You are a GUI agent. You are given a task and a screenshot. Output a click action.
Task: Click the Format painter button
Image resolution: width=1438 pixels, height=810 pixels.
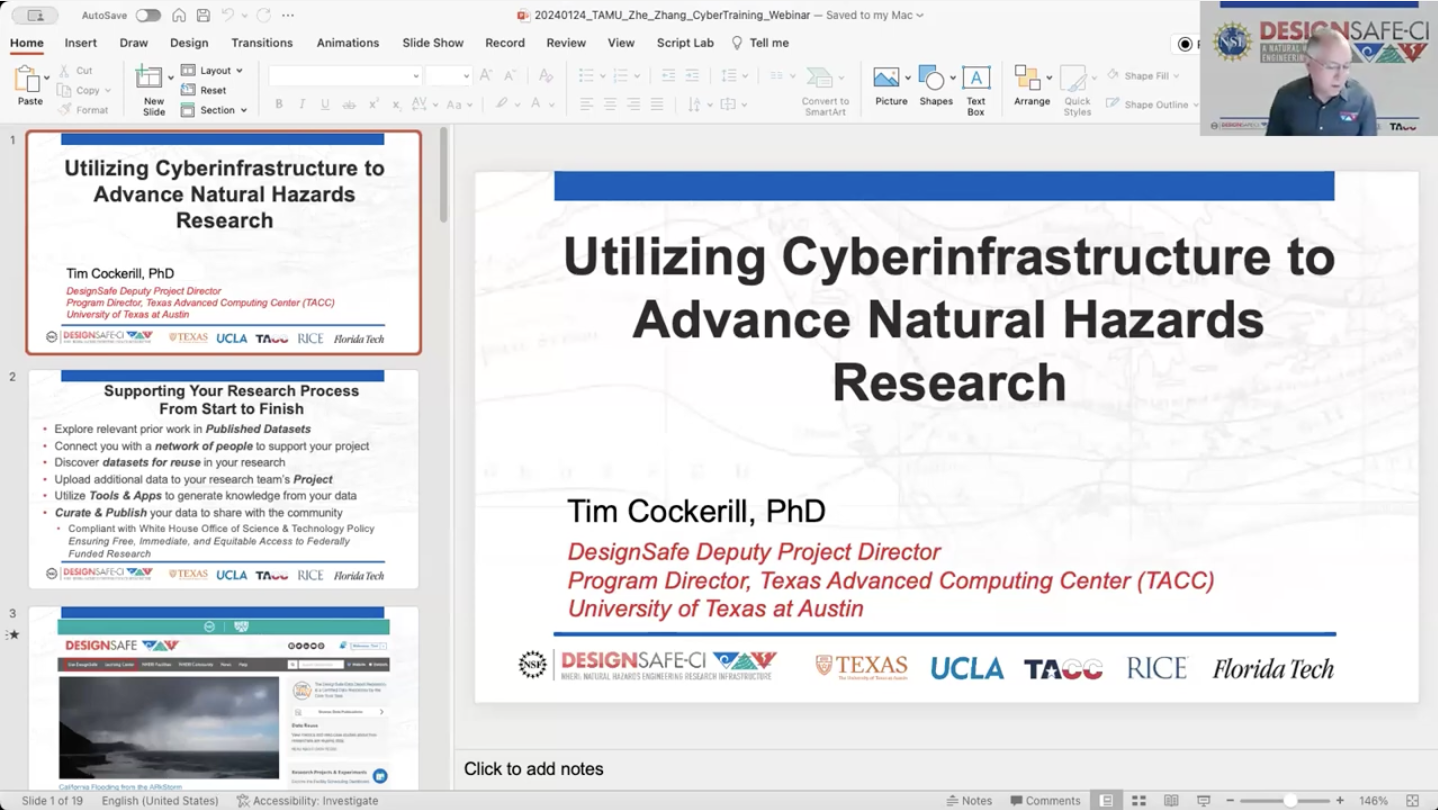pos(83,110)
